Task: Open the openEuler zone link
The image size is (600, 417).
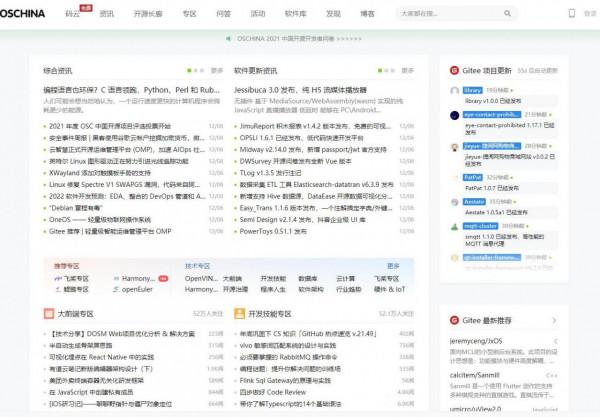Action: coord(137,290)
